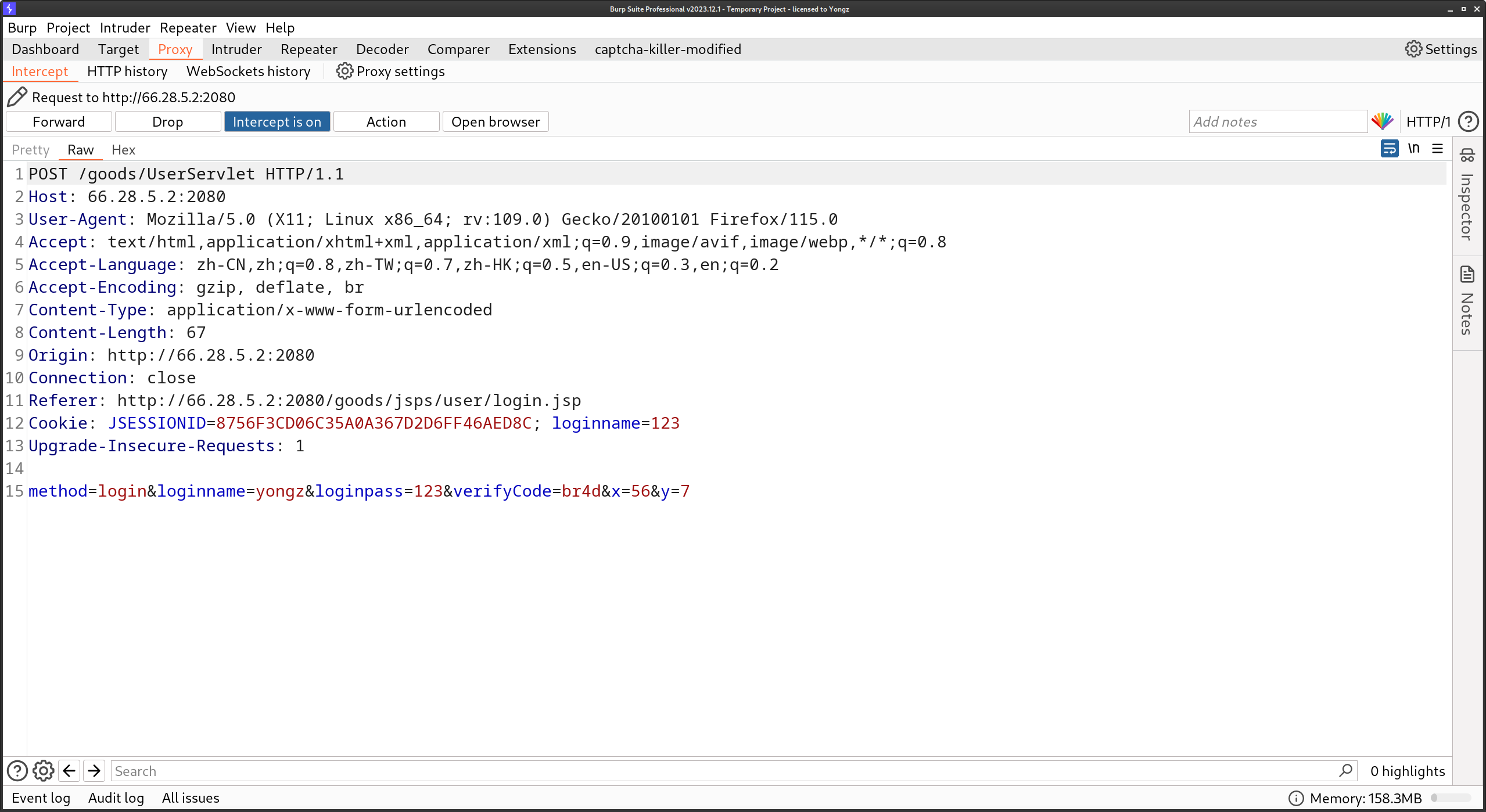
Task: Switch to the Decoder tab
Action: click(x=382, y=49)
